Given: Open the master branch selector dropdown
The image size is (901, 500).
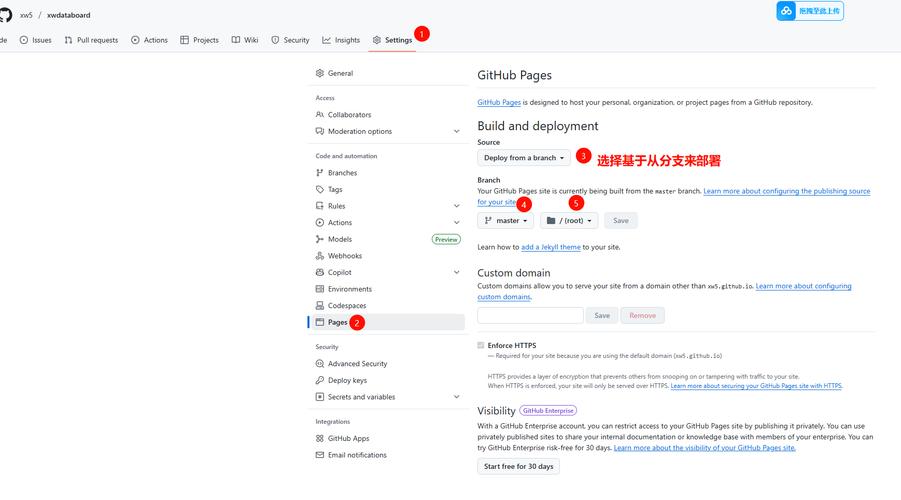Looking at the screenshot, I should click(x=506, y=220).
